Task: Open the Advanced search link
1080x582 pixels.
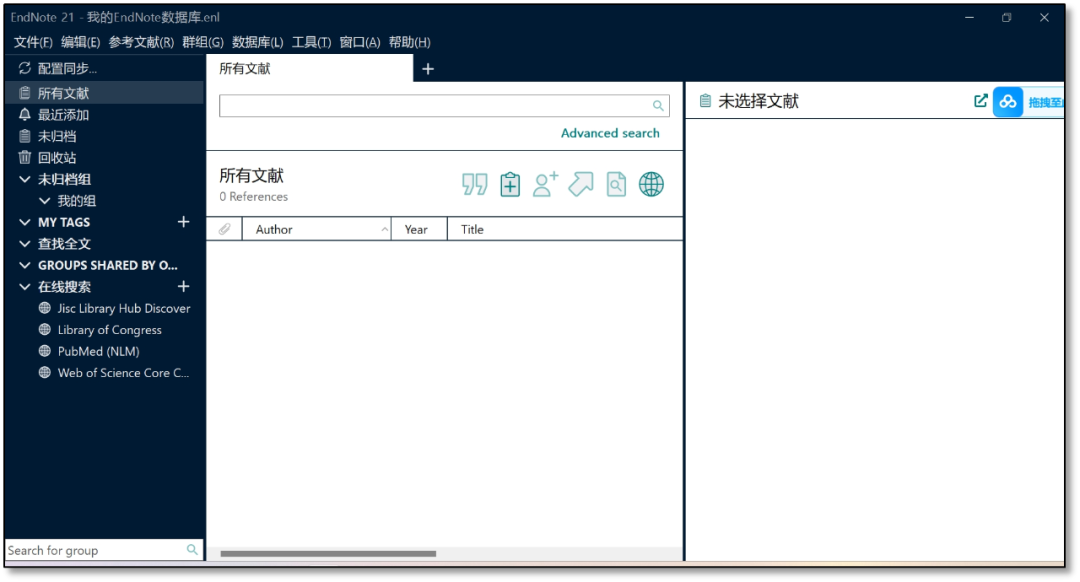Action: coord(610,133)
